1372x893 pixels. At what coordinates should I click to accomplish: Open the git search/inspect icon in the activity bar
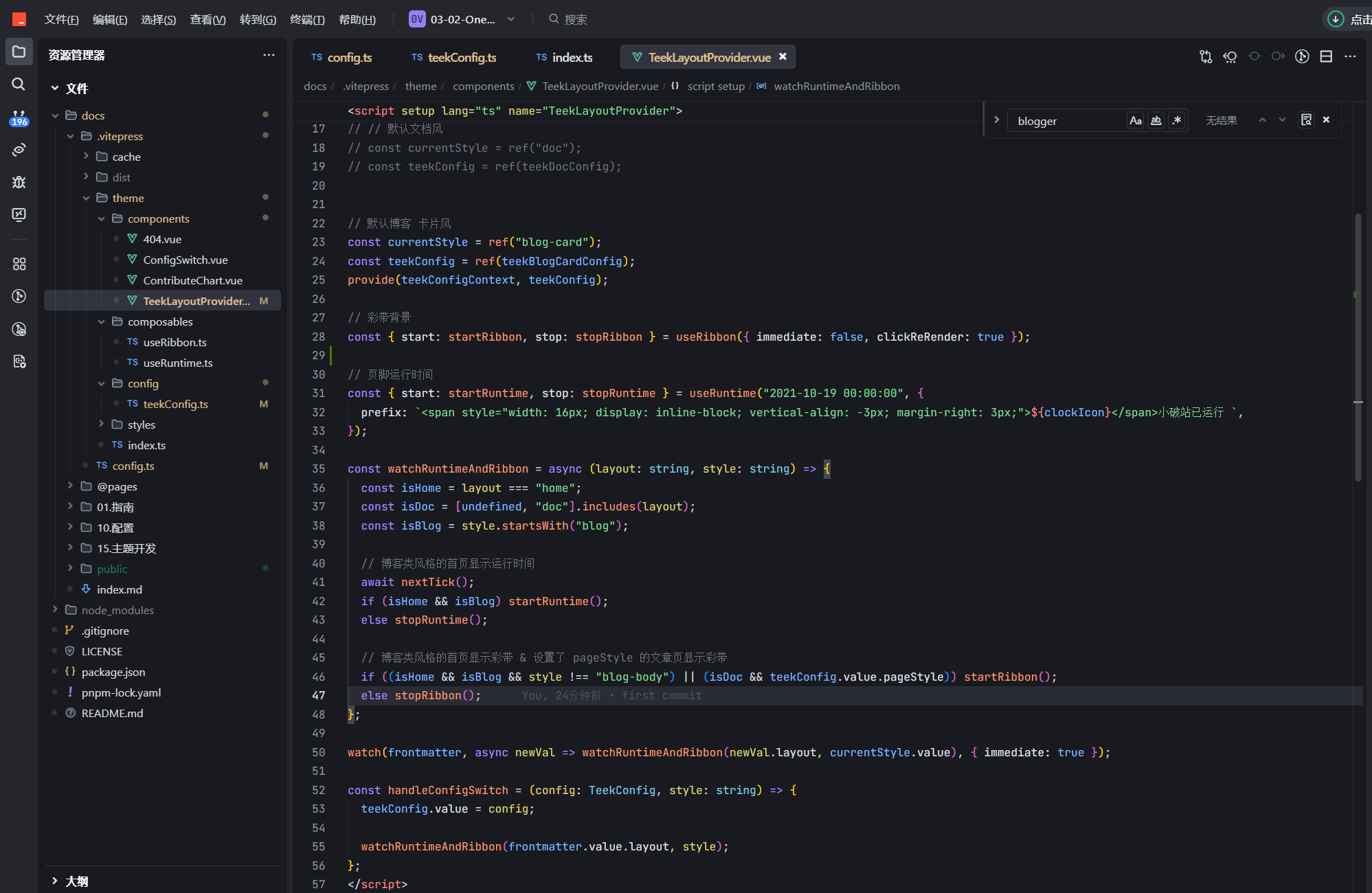[x=19, y=329]
